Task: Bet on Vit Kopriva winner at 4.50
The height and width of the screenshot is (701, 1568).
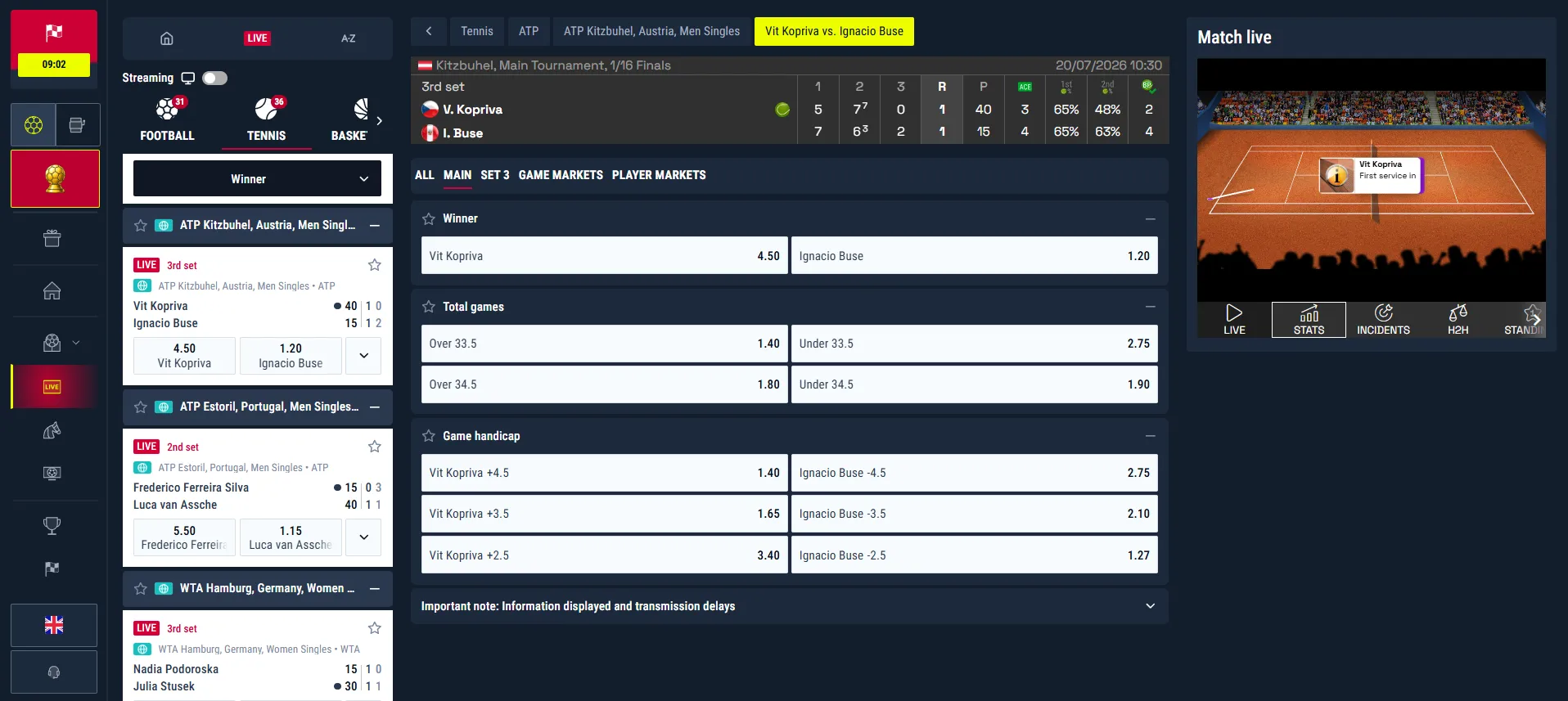Action: [x=605, y=256]
